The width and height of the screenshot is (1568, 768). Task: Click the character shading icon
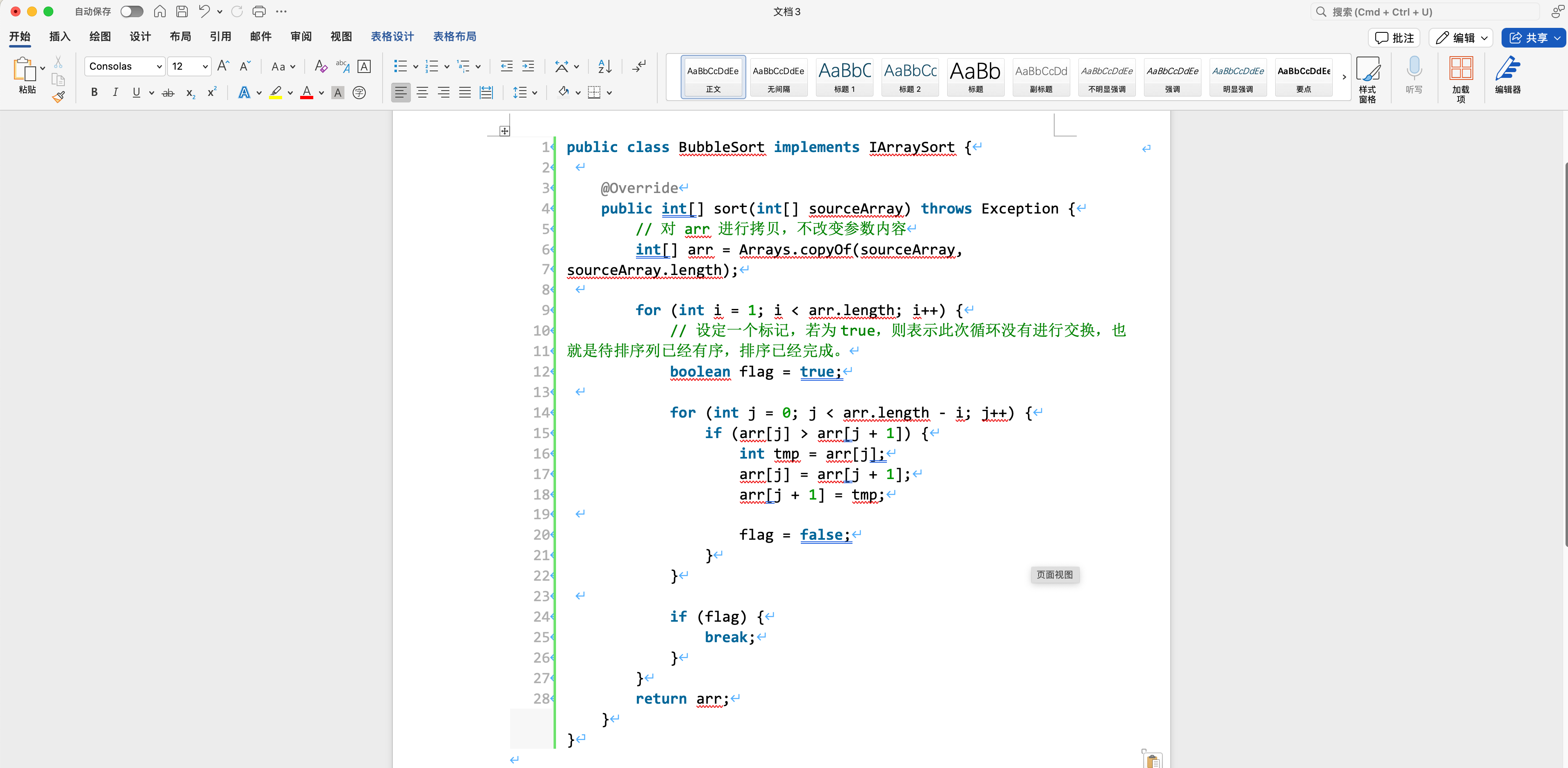pos(338,93)
